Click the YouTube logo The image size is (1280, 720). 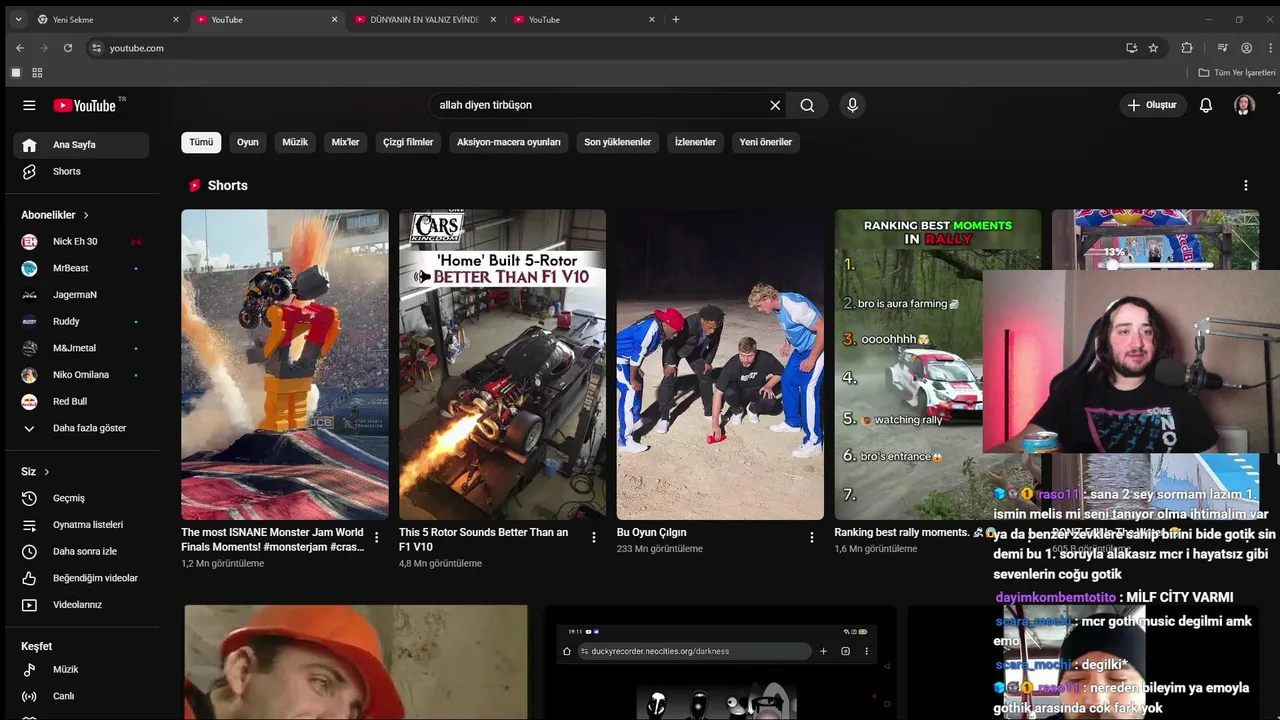tap(85, 105)
